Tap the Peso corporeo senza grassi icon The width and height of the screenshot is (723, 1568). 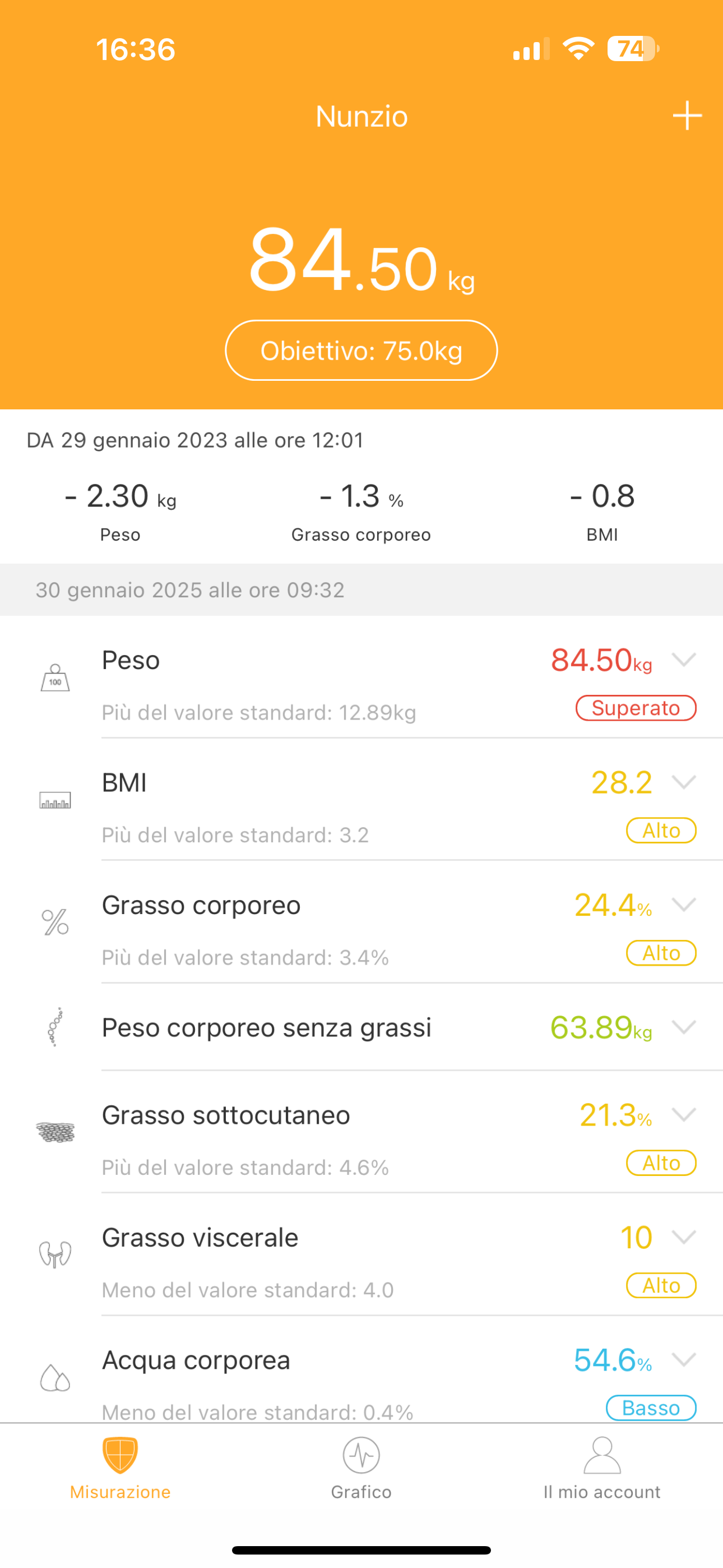(55, 1027)
